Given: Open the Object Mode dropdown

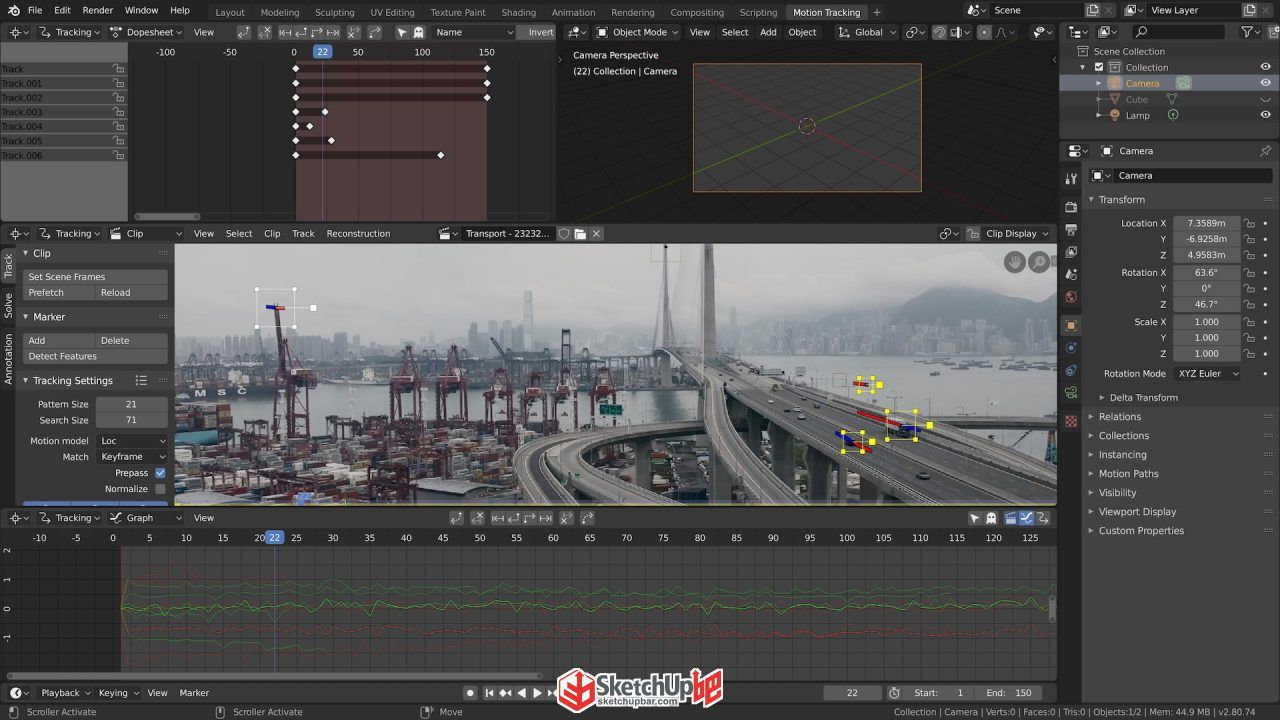Looking at the screenshot, I should (x=637, y=32).
